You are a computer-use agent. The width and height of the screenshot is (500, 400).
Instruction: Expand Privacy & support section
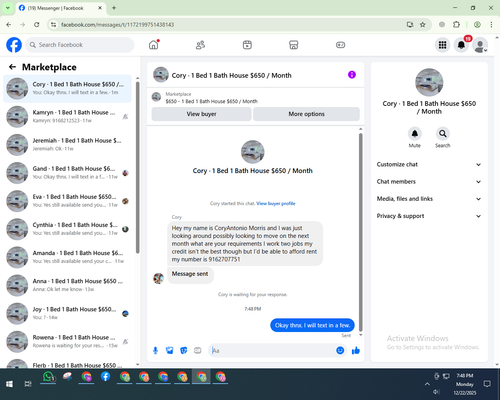point(429,216)
